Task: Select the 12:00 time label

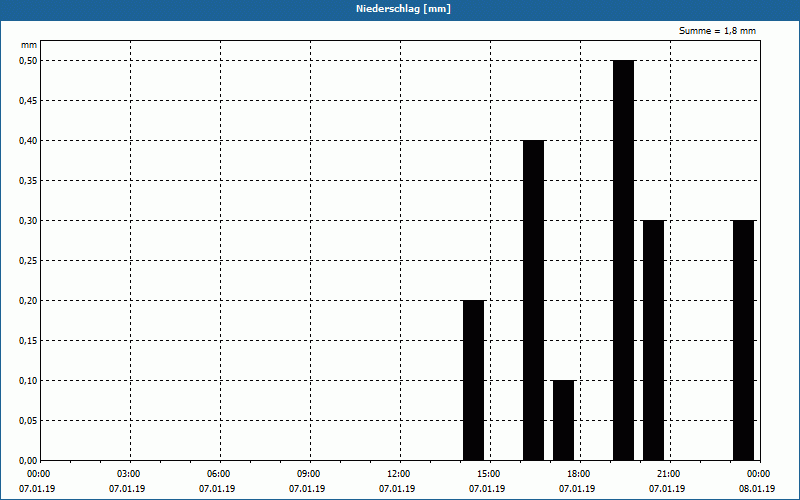Action: click(399, 474)
